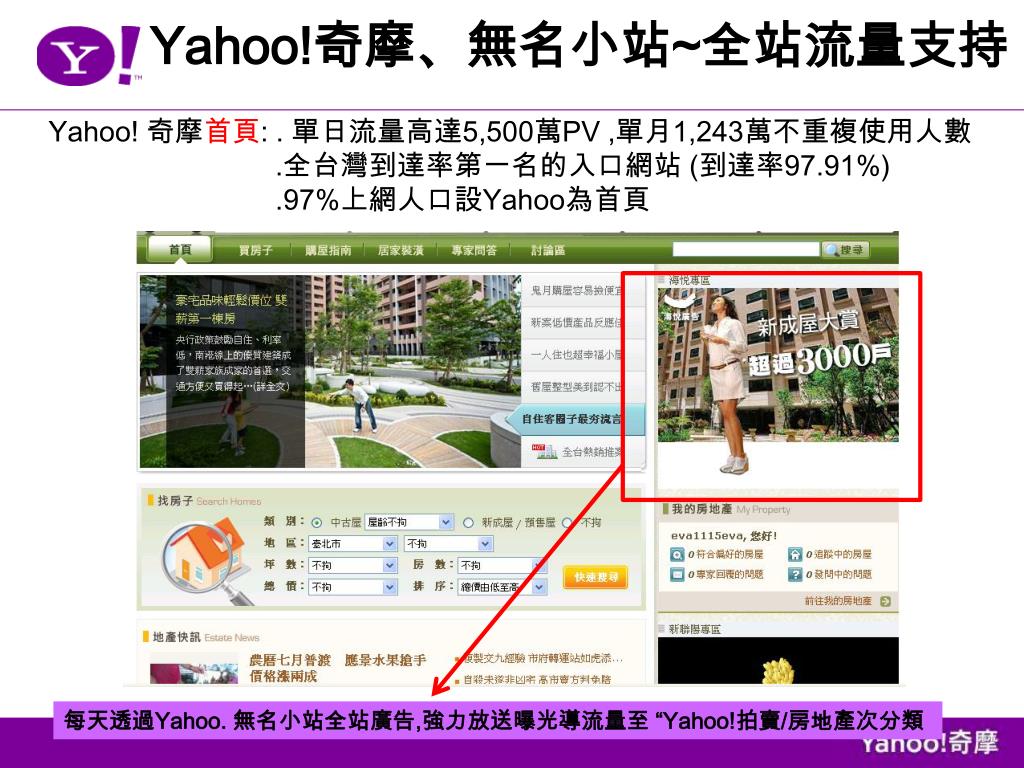The image size is (1024, 768).
Task: Click the 我的房地產 My Property heading
Action: click(731, 509)
